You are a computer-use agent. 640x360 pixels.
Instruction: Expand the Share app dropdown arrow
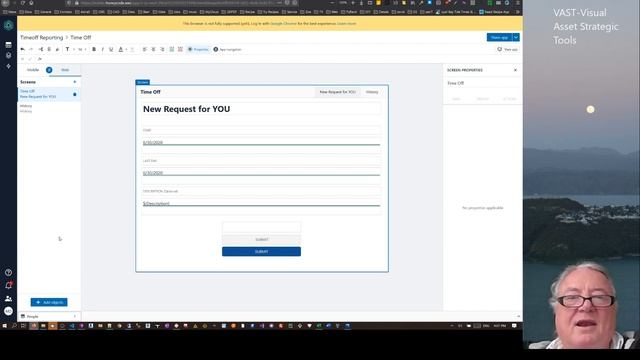tap(516, 37)
